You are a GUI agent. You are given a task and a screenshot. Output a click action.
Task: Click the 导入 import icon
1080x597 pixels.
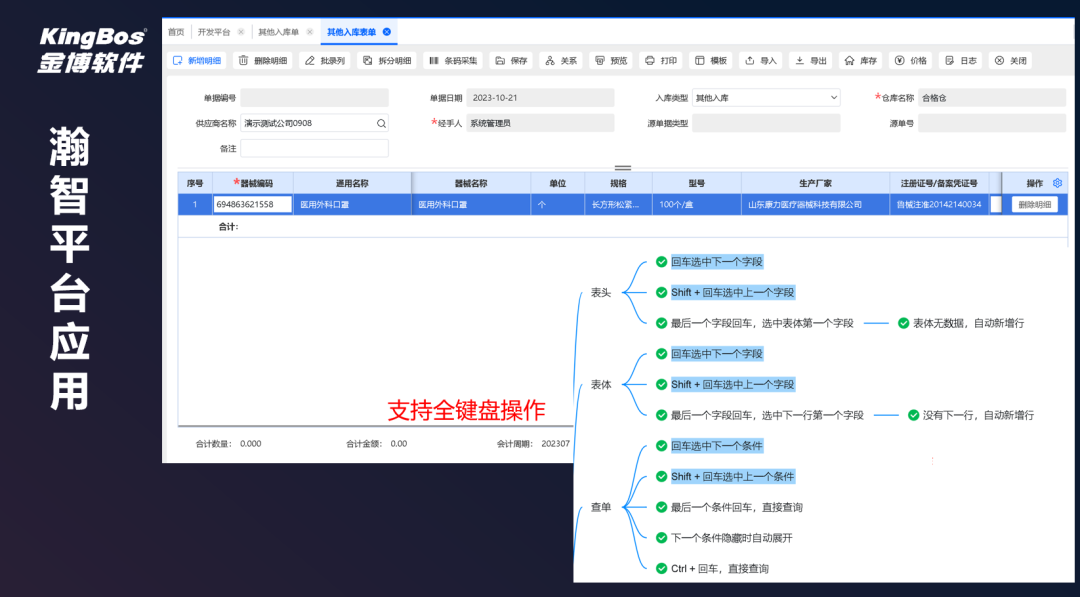pyautogui.click(x=749, y=61)
